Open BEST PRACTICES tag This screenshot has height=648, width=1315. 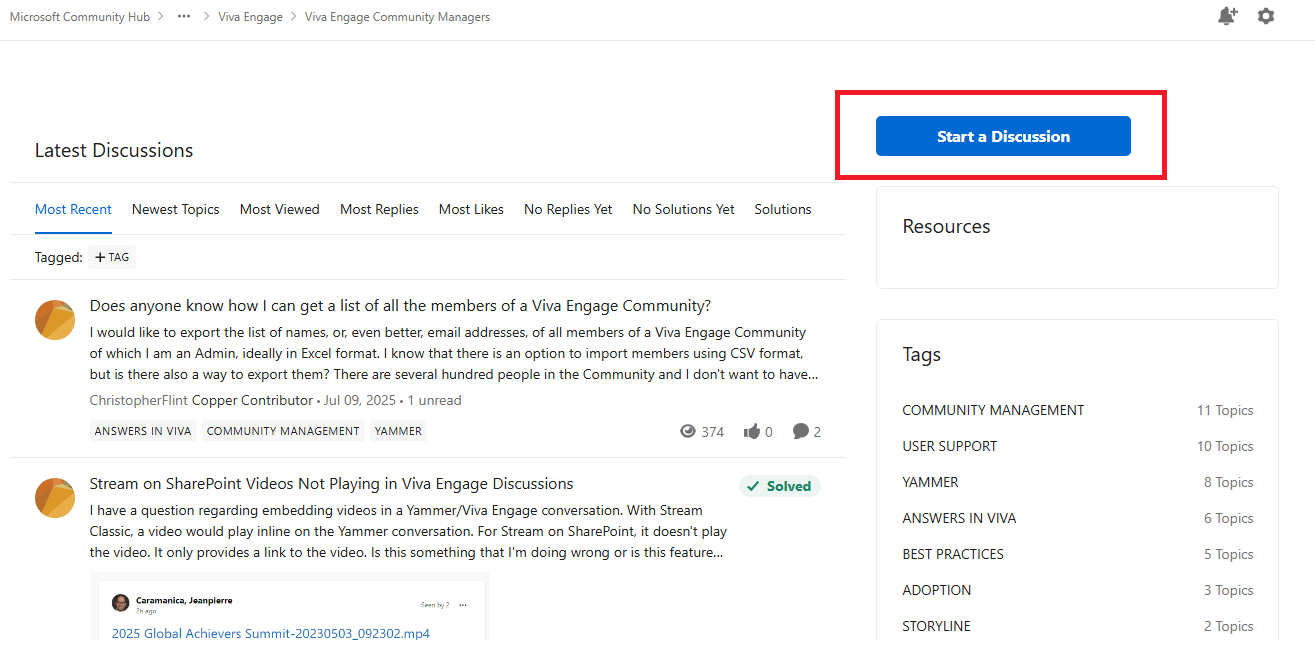coord(953,554)
